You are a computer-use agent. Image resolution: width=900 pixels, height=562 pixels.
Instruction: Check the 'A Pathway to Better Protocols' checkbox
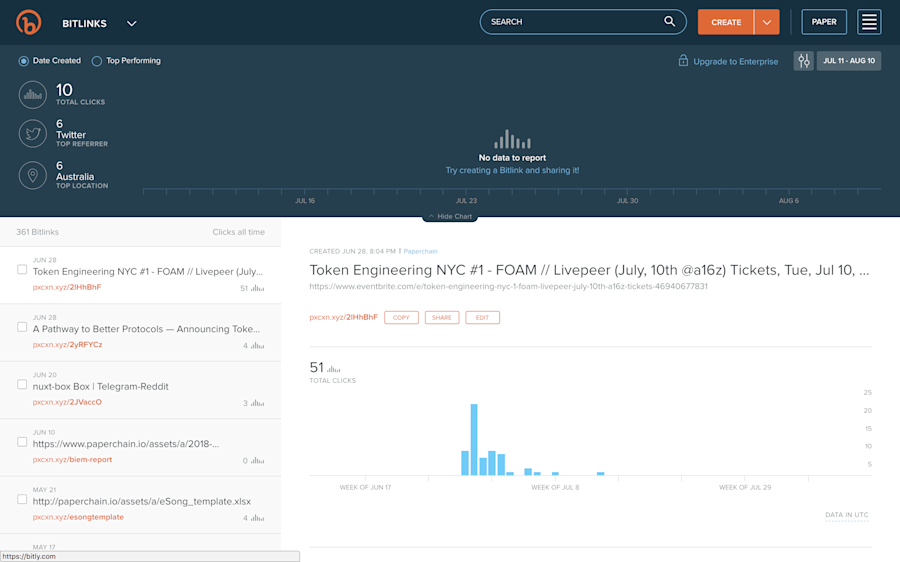tap(22, 327)
